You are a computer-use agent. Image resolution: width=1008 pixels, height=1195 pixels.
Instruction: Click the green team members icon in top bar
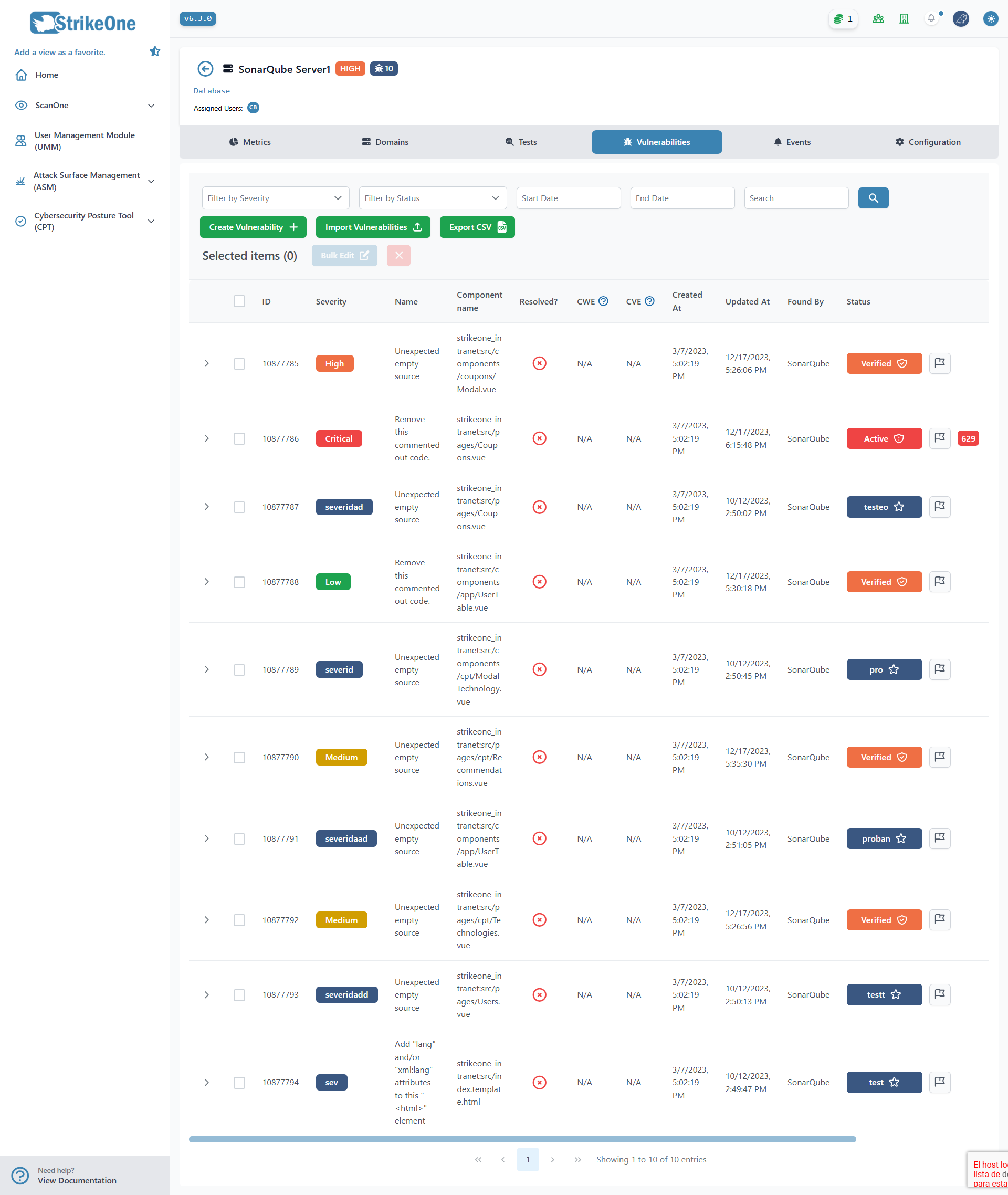(878, 18)
